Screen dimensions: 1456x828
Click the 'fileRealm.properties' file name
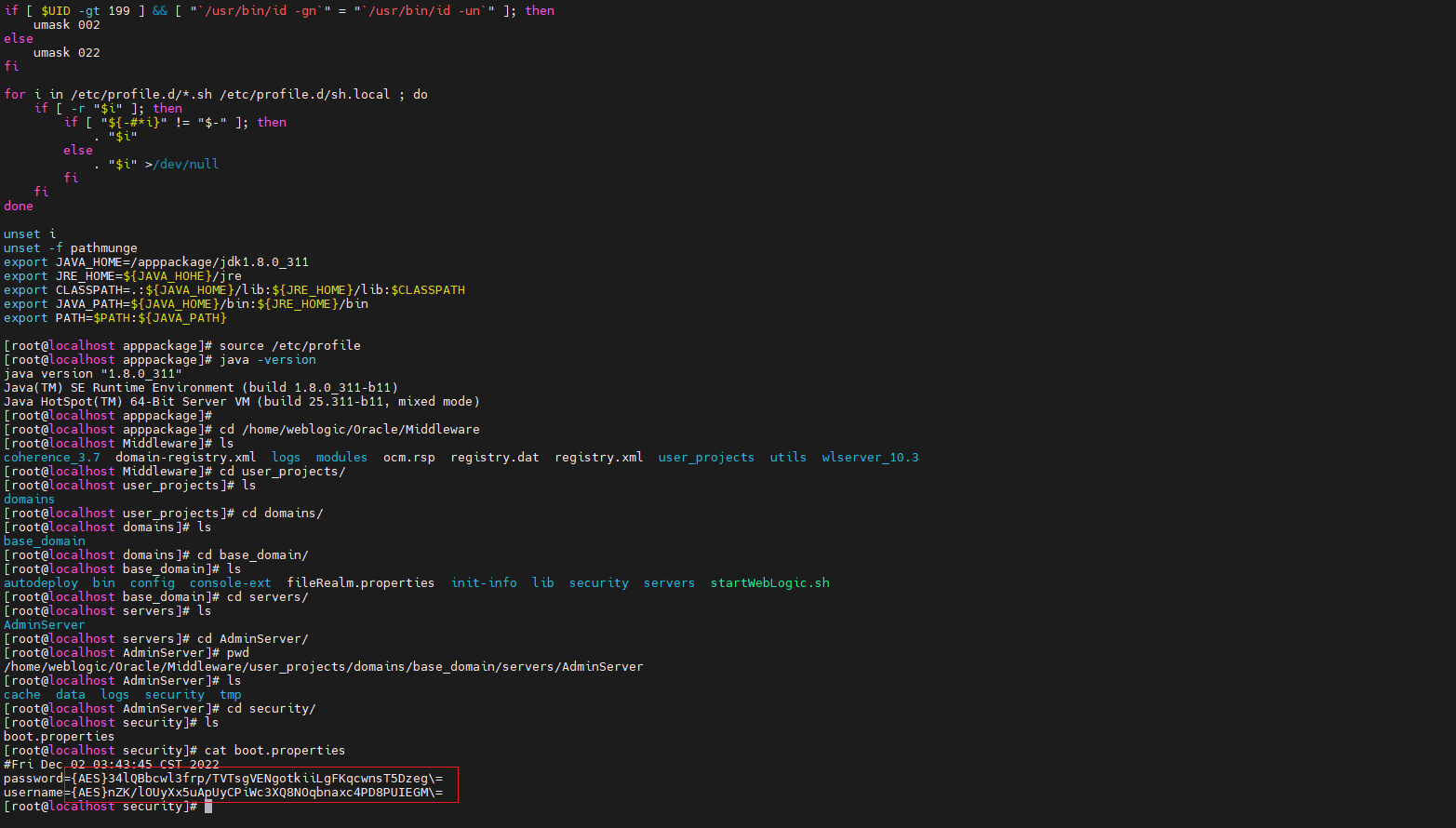point(361,583)
